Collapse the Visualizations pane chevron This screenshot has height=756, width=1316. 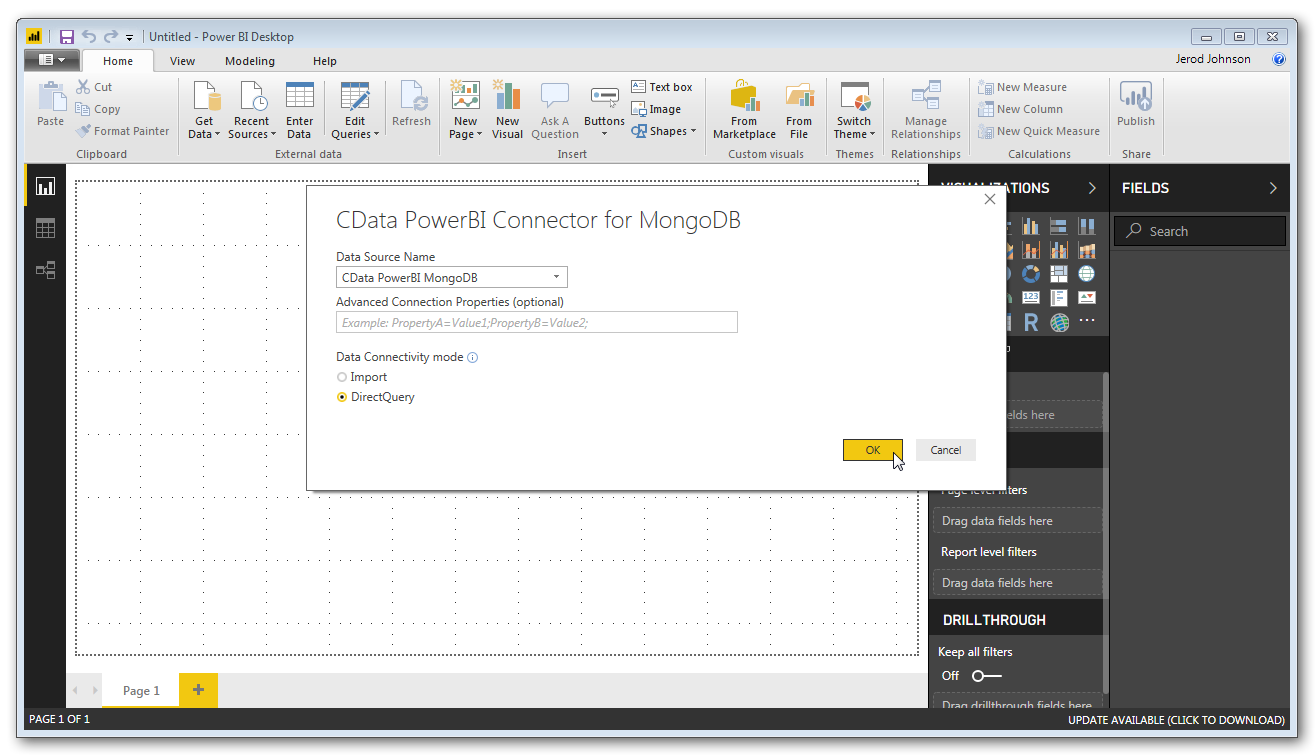coord(1092,188)
